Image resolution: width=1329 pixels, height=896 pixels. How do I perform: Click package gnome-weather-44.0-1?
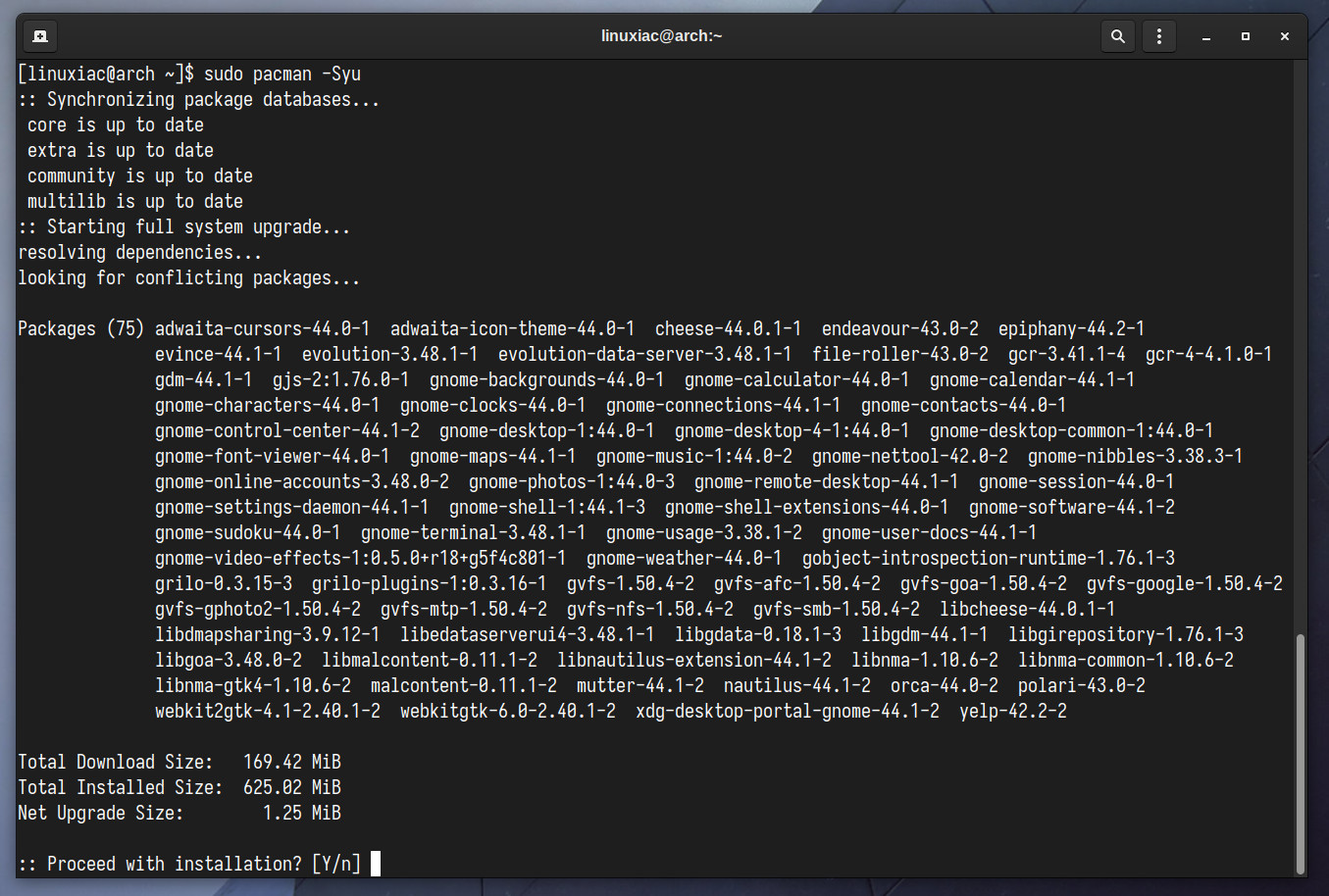click(685, 559)
